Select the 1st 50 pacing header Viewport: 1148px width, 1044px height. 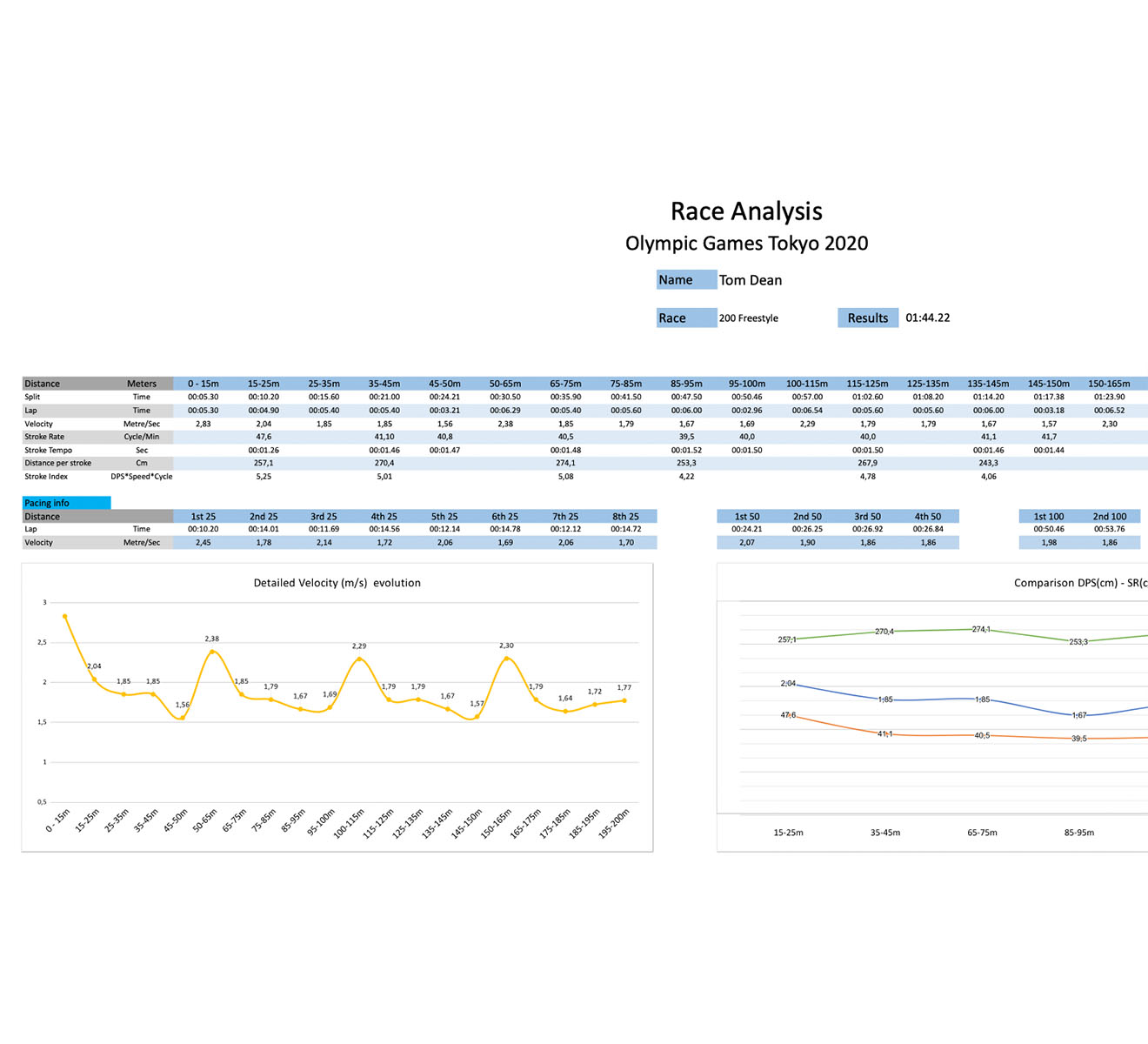(746, 517)
